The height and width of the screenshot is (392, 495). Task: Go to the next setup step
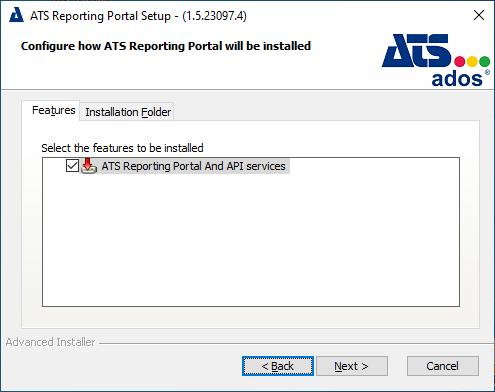[352, 366]
